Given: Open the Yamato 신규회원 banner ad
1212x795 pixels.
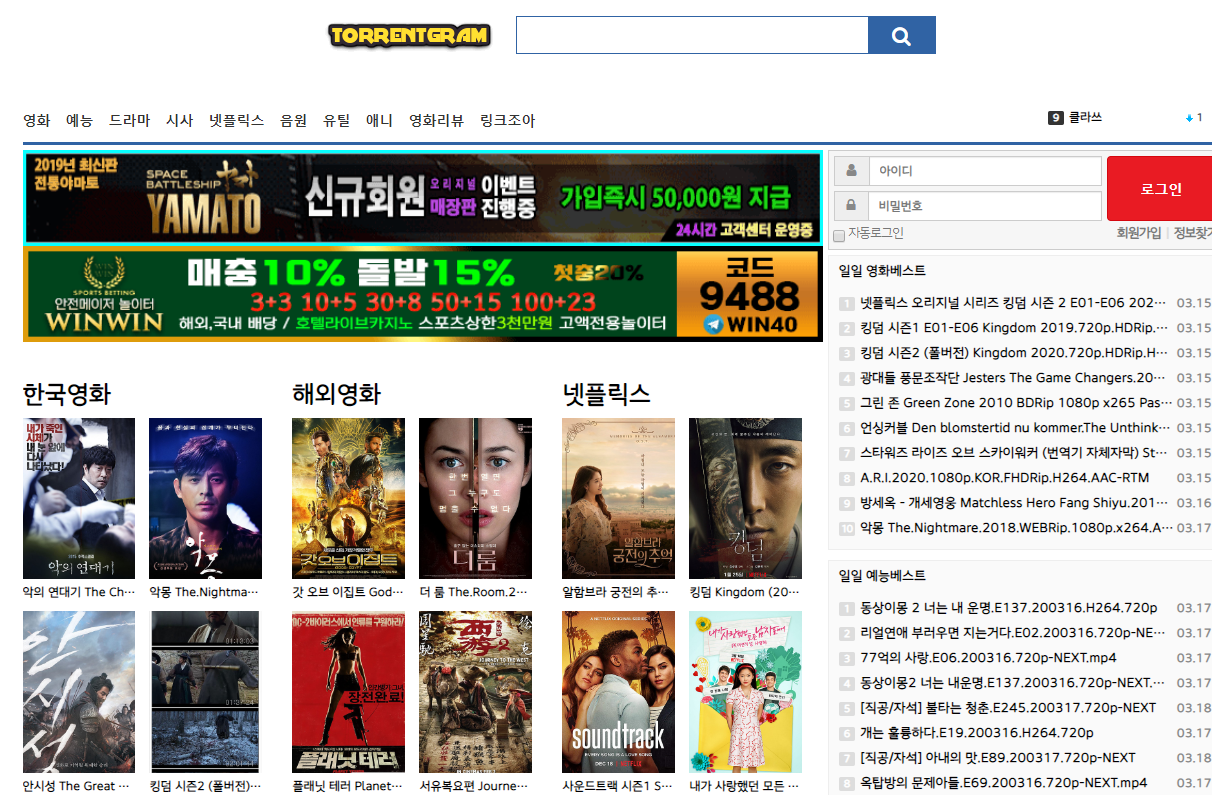Looking at the screenshot, I should coord(423,198).
